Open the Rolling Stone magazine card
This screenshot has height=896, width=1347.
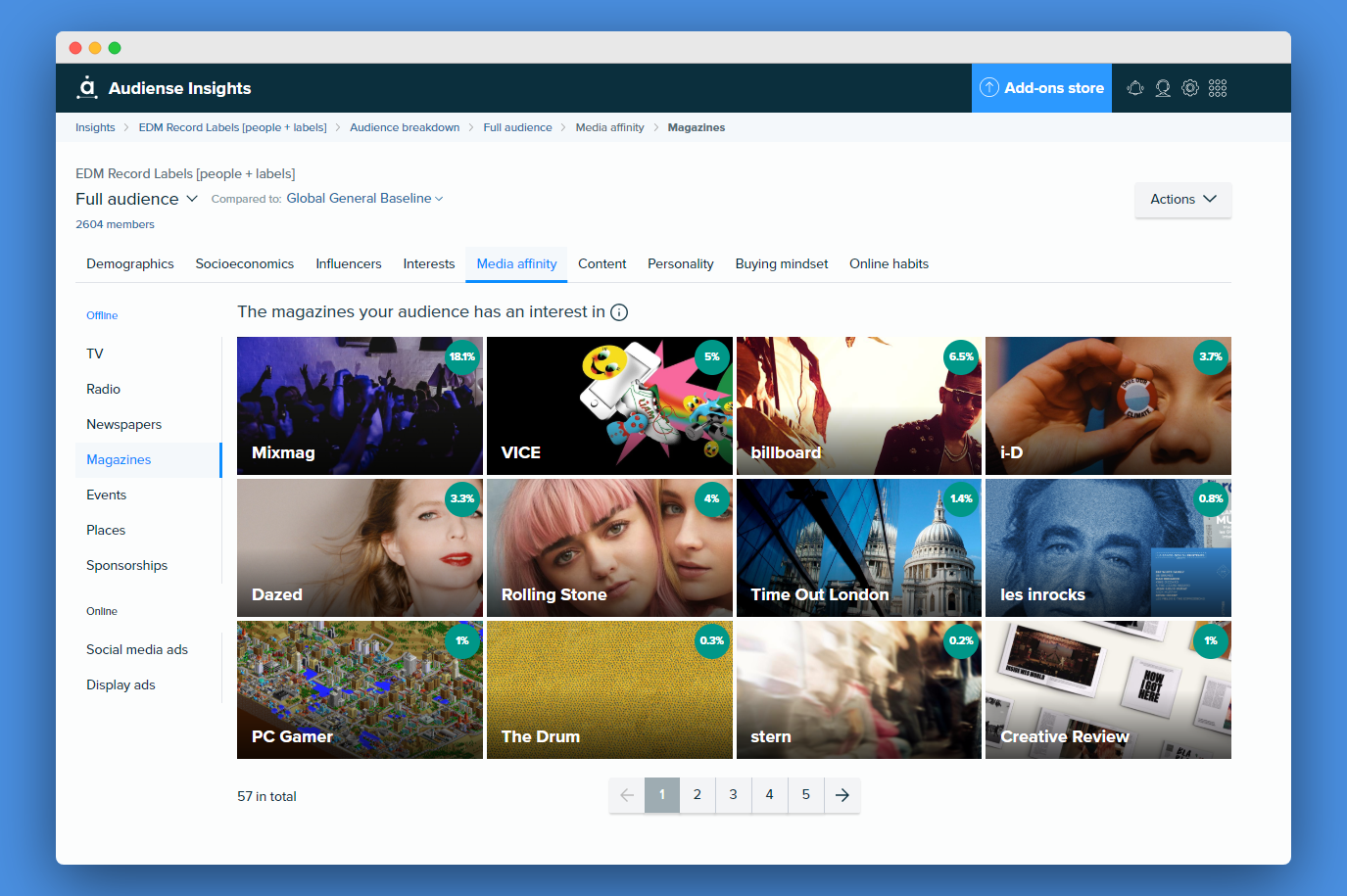[x=609, y=547]
